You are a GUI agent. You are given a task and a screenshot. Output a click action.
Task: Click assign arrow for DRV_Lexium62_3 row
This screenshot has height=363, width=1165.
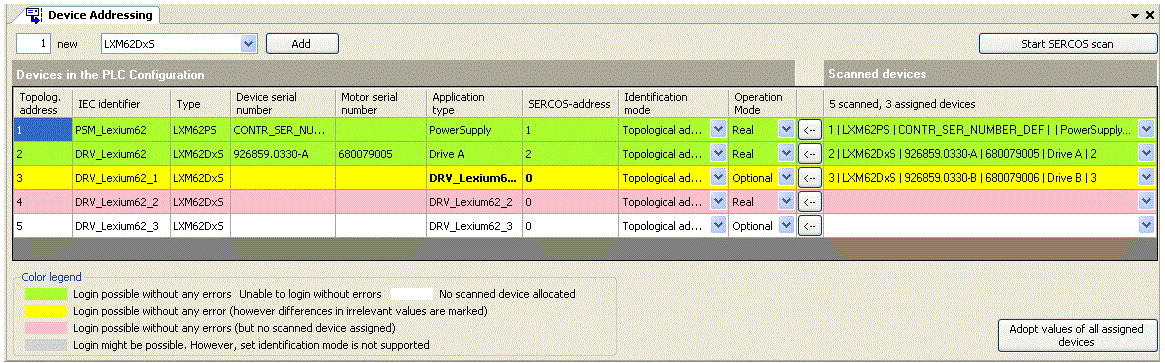[810, 226]
